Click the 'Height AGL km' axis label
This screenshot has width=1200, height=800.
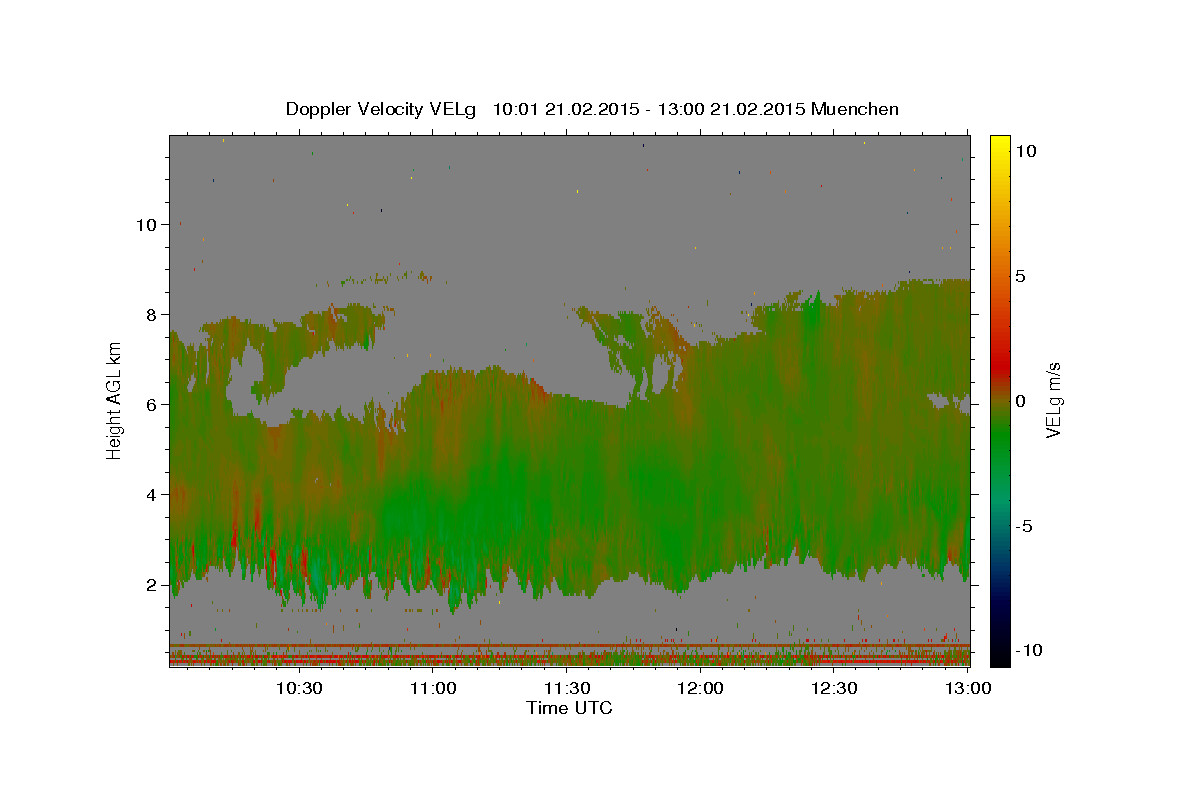coord(115,401)
